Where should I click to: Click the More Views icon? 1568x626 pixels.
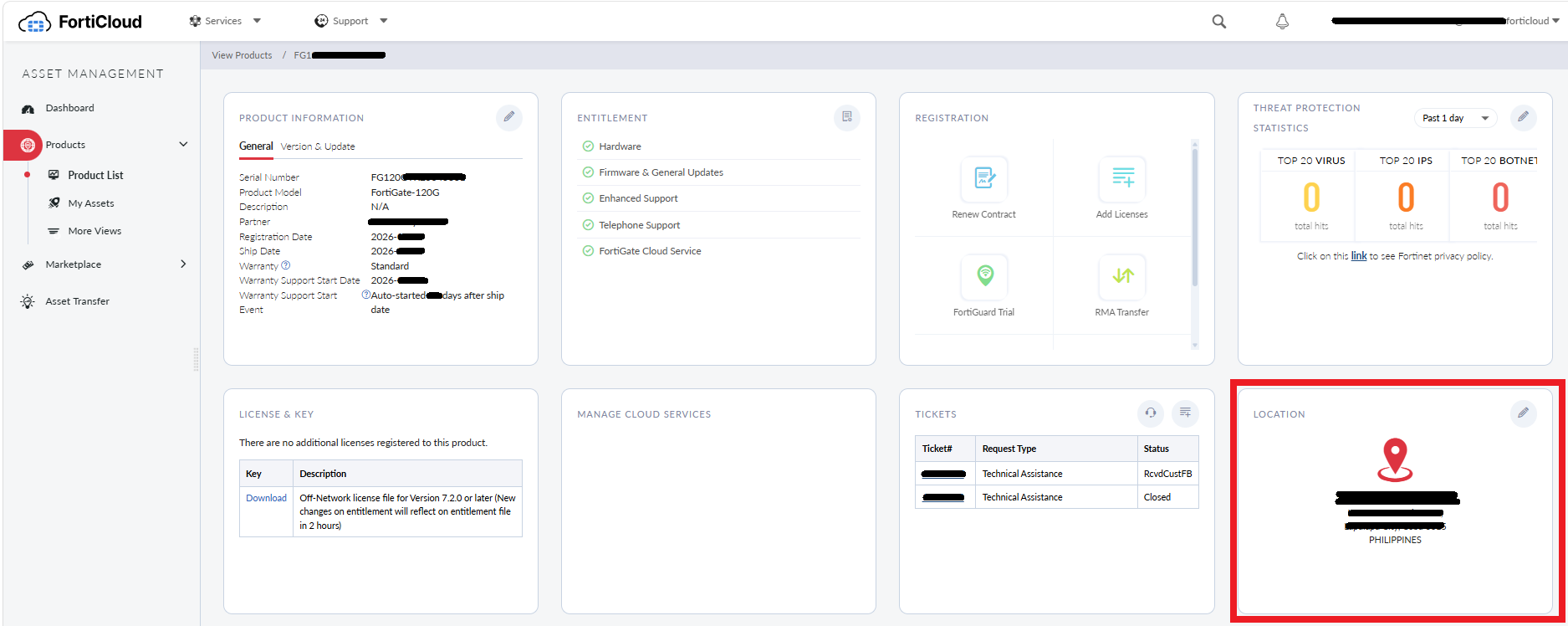(54, 231)
